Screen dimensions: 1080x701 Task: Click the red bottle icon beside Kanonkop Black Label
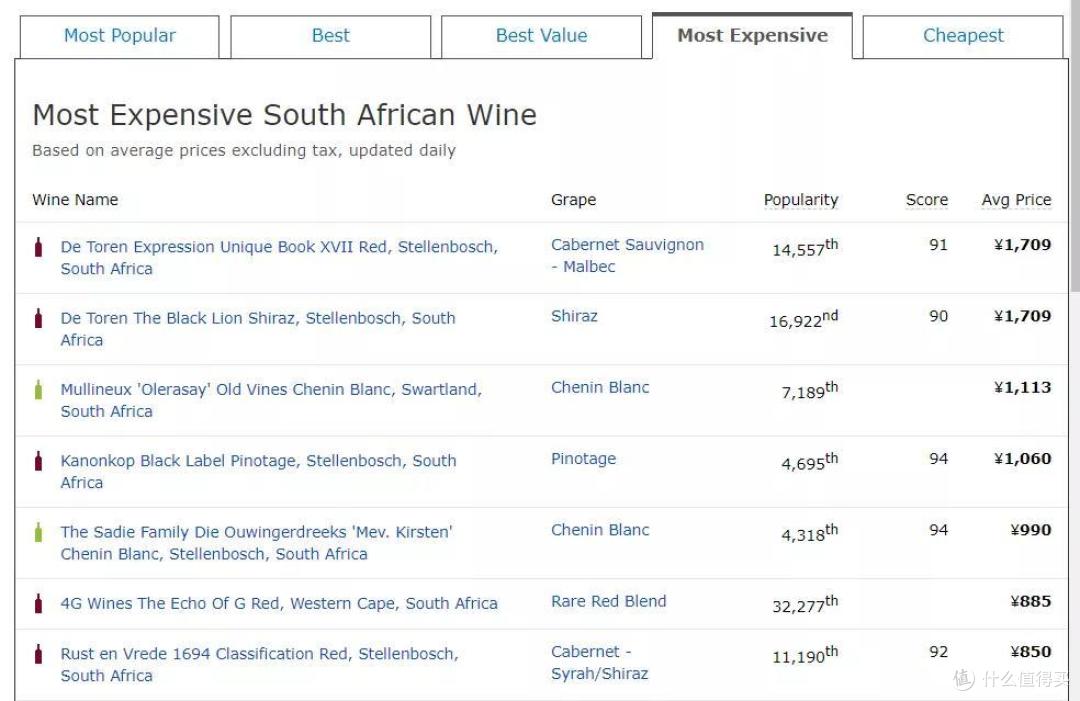39,461
